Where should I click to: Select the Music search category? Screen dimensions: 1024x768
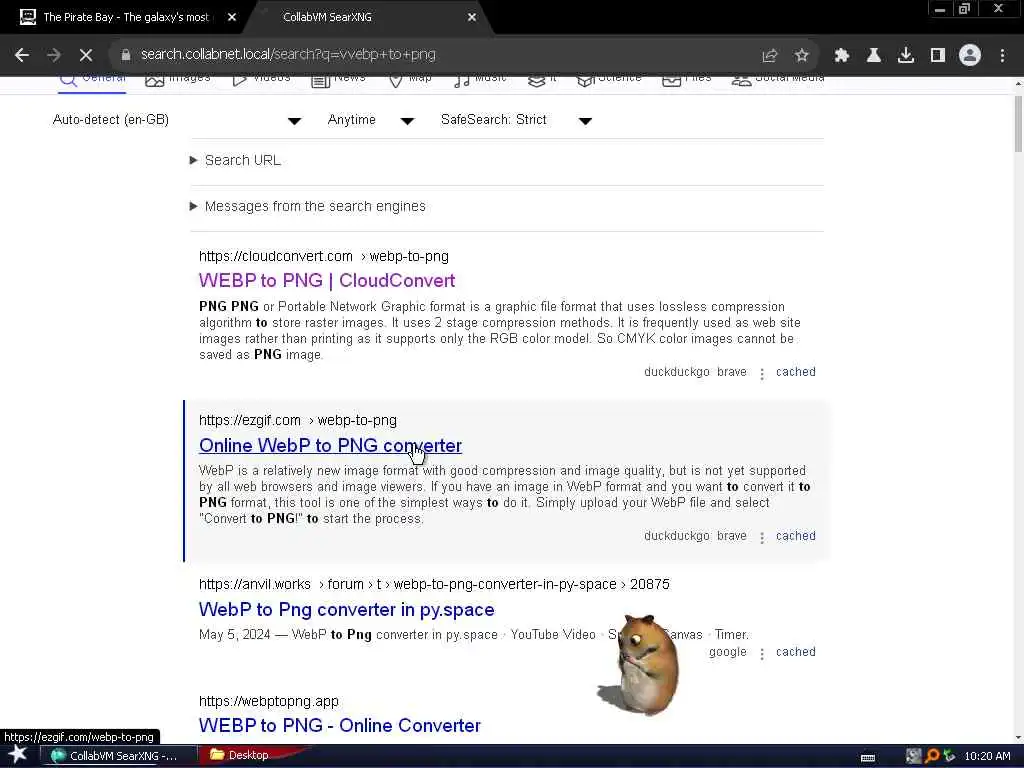(480, 80)
